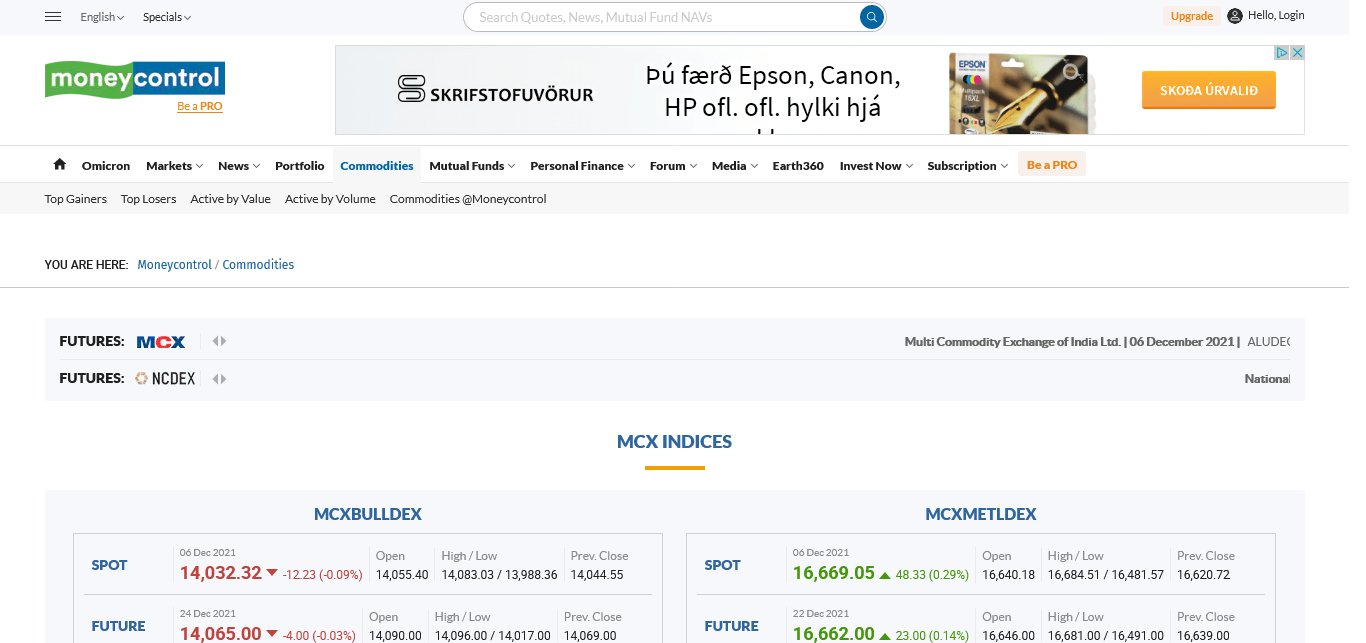Close the Epson advertisement banner
Screen dimensions: 1366x643
pyautogui.click(x=1297, y=53)
